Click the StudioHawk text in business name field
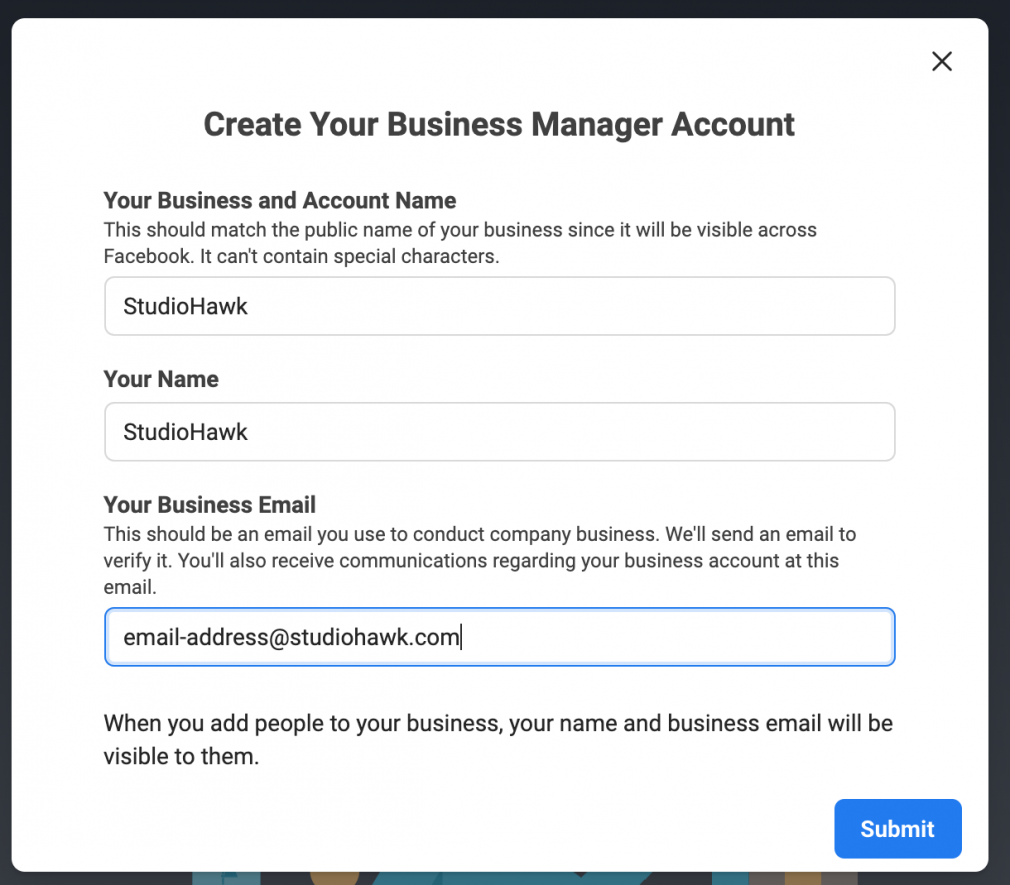 [185, 306]
